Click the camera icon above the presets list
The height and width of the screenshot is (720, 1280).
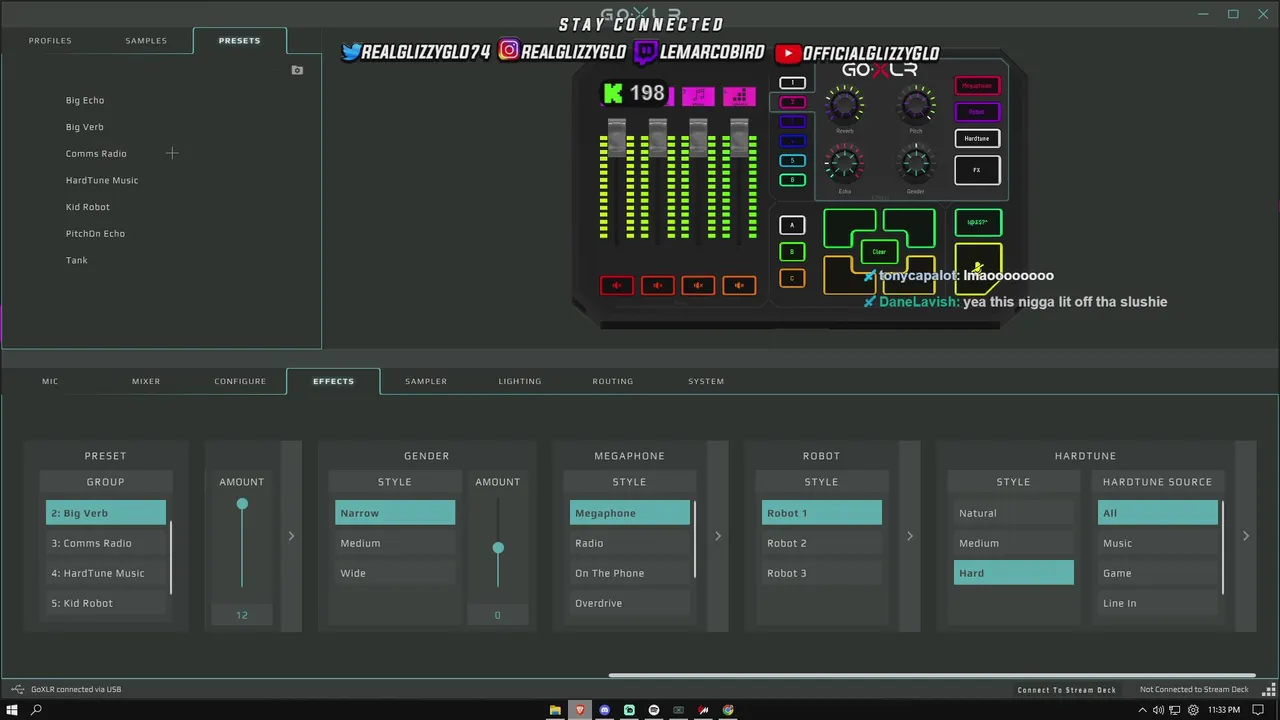297,70
